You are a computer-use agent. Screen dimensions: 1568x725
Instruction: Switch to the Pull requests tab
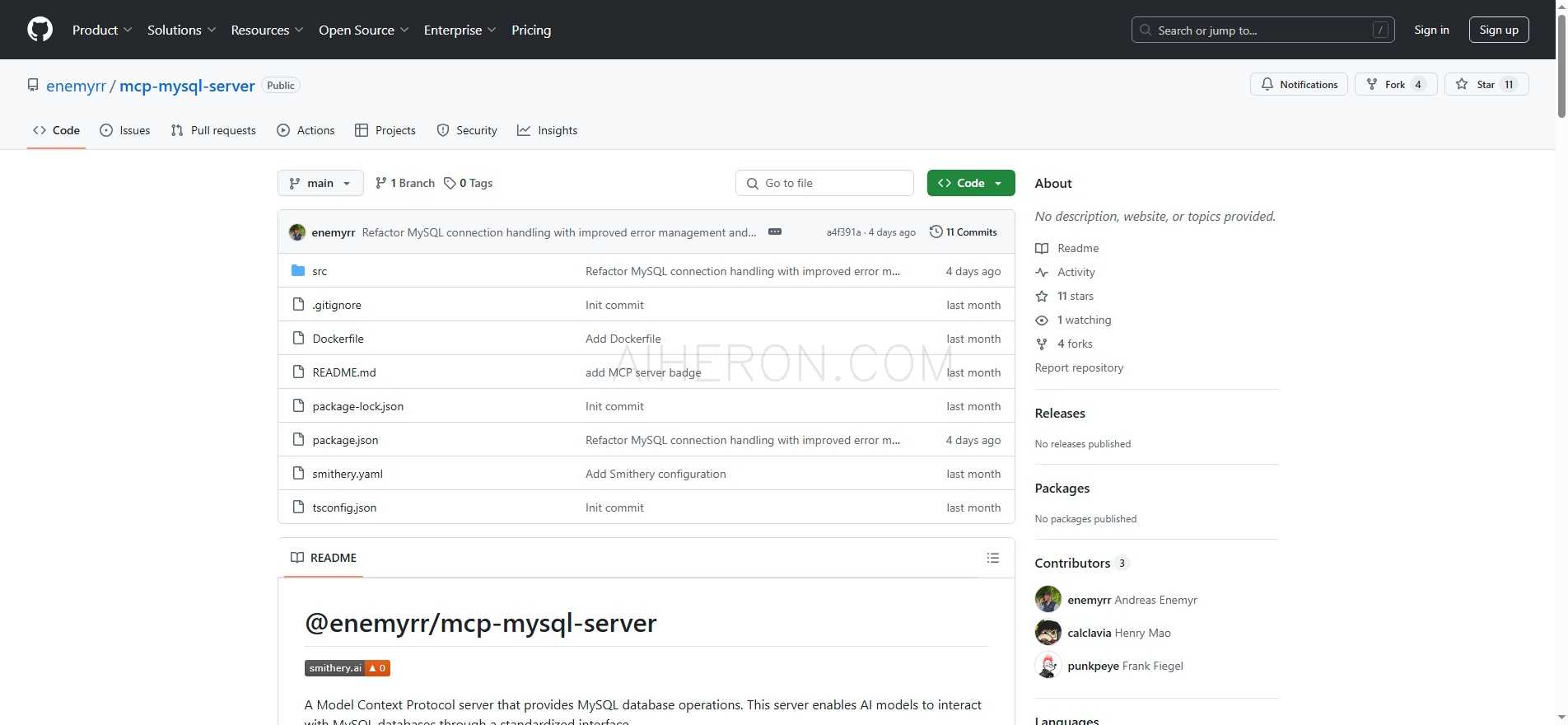click(x=213, y=130)
